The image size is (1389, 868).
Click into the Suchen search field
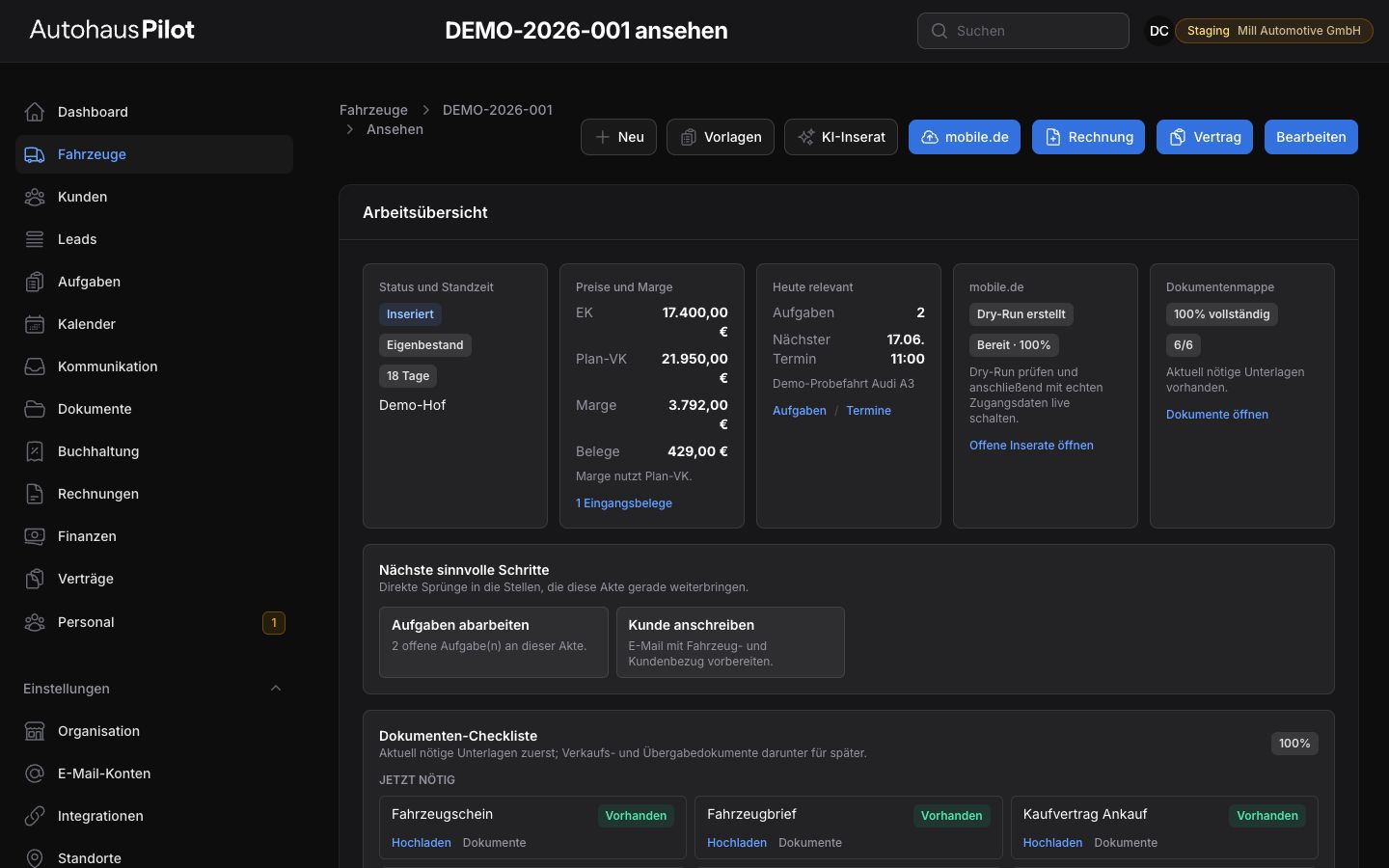point(1023,31)
